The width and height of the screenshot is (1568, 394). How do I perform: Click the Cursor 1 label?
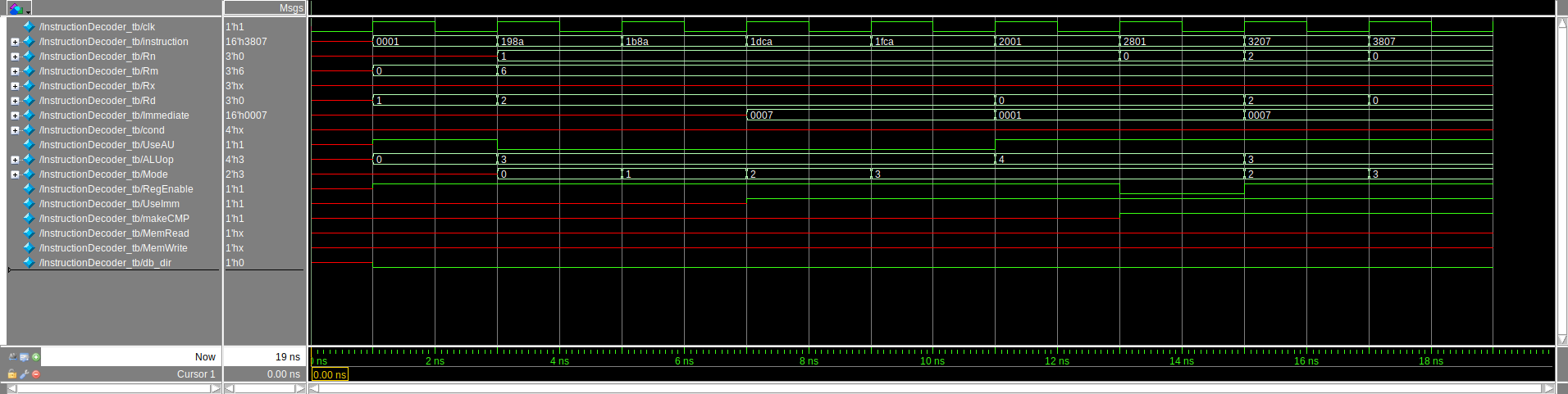coord(196,374)
